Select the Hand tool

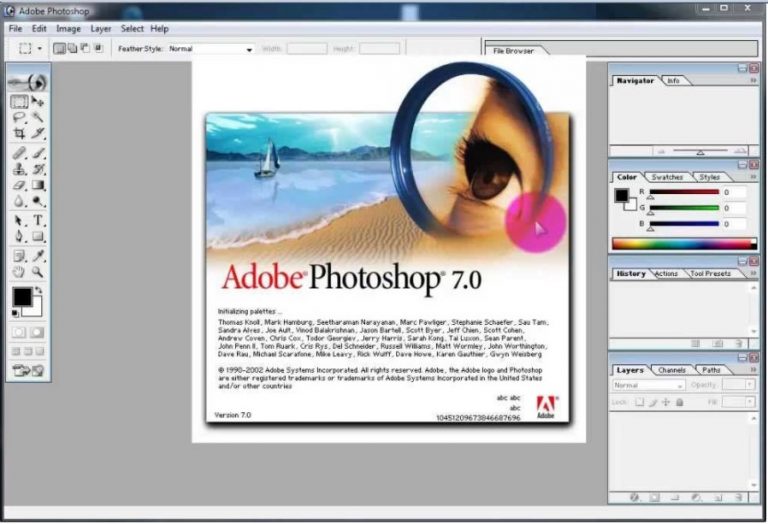pyautogui.click(x=19, y=272)
